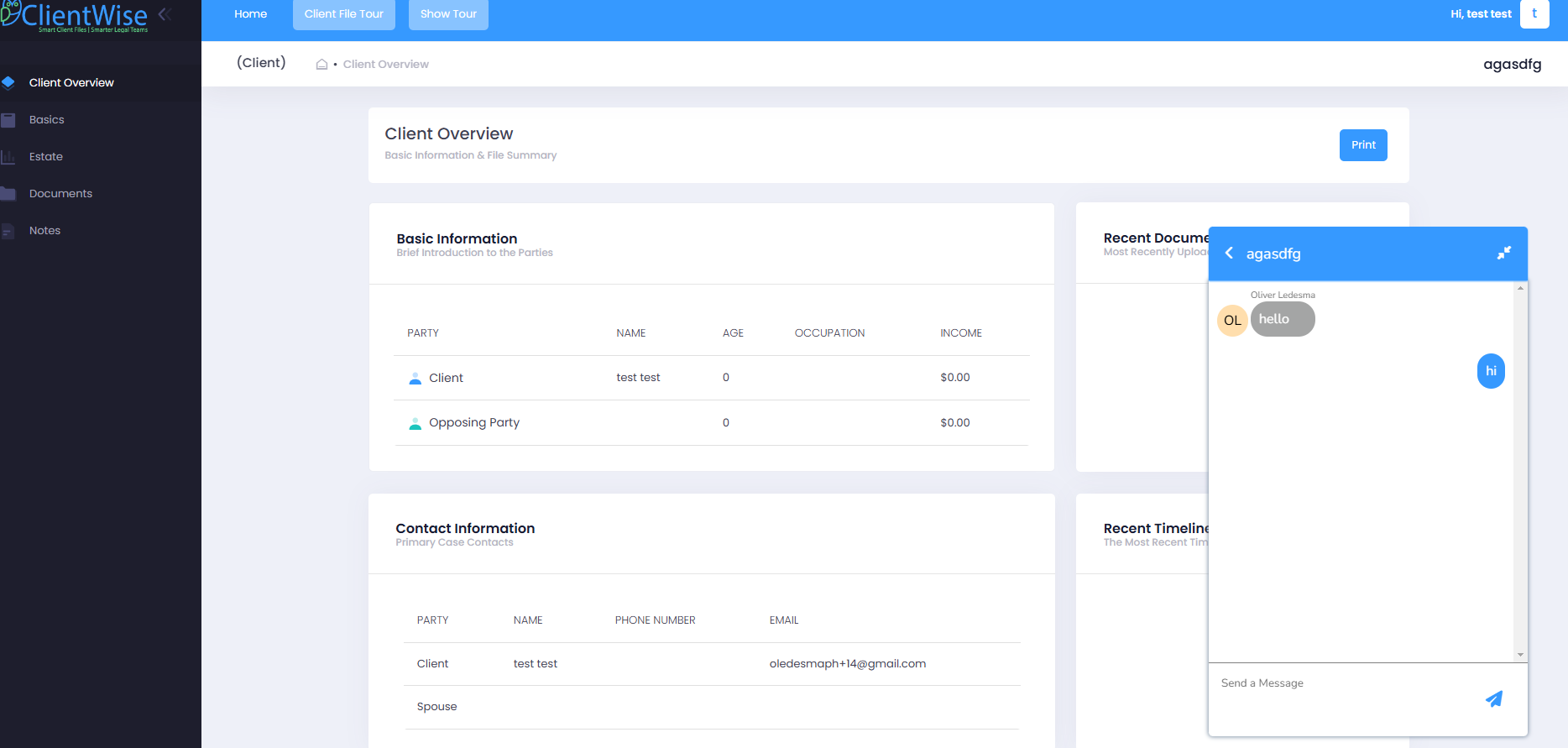
Task: Click the Client Overview breadcrumb link
Action: 386,65
